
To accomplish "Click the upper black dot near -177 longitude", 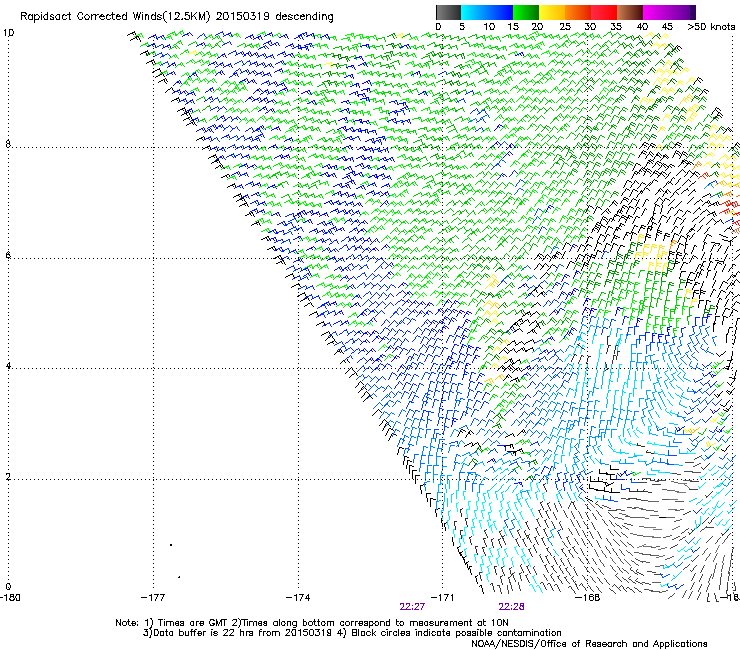I will click(x=171, y=545).
